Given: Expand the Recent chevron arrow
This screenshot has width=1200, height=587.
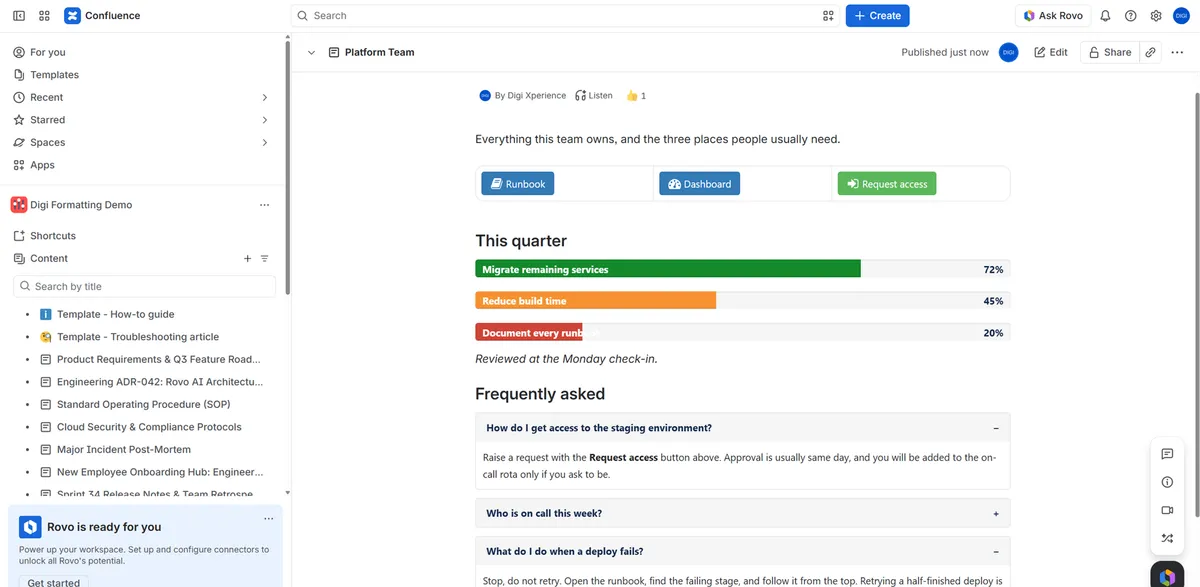Looking at the screenshot, I should tap(264, 97).
